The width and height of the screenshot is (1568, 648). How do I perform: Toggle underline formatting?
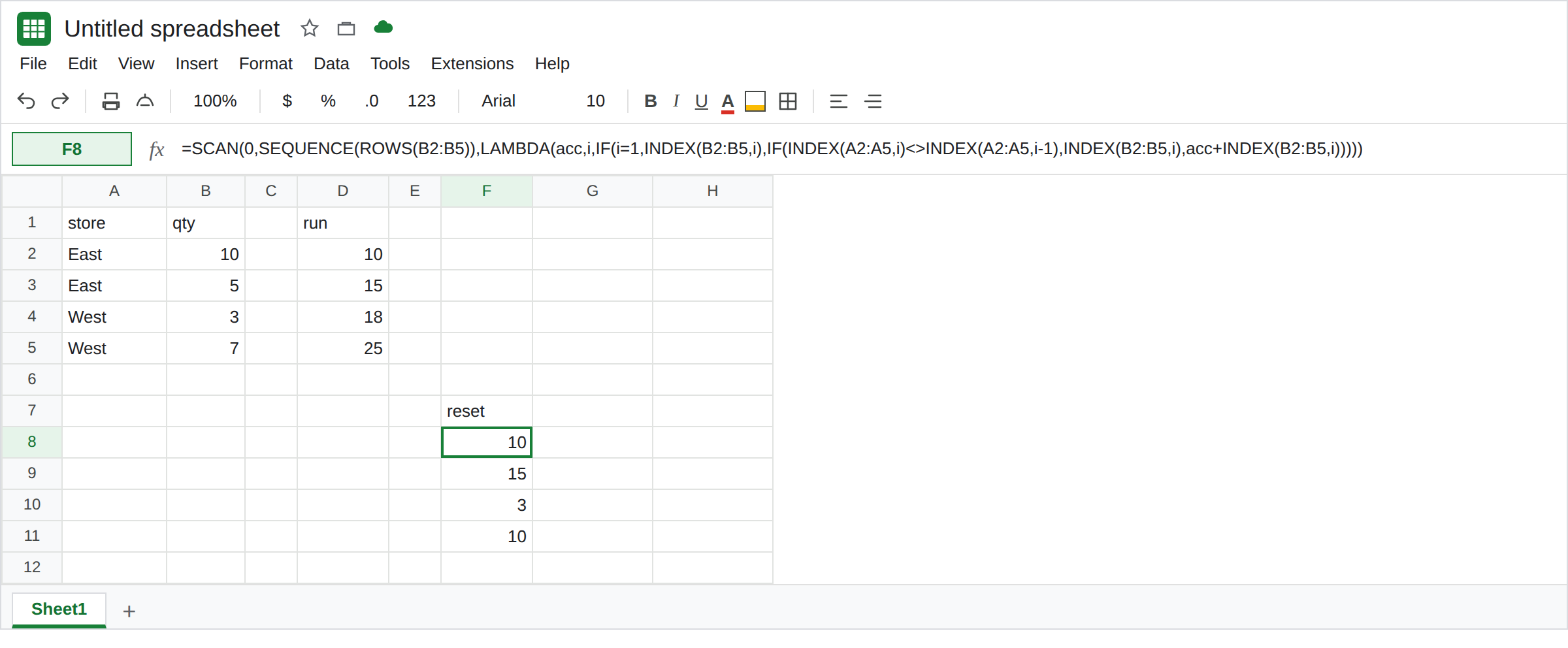click(x=702, y=101)
